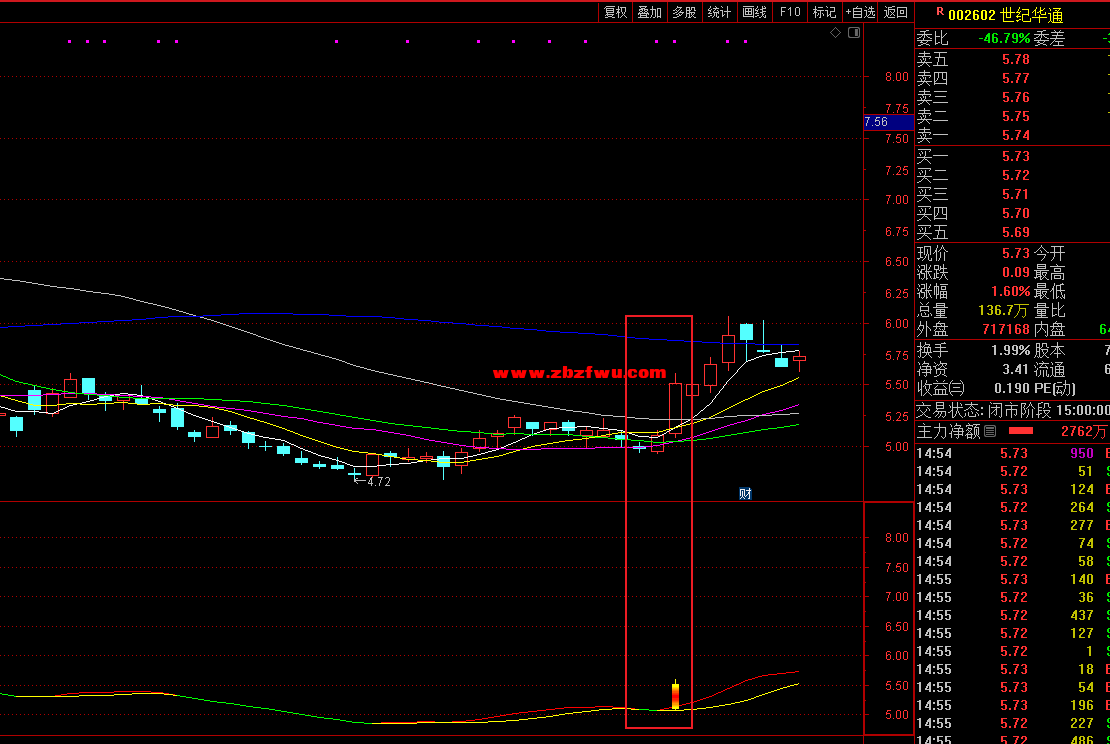Select 买五 price 5.69
1110x744 pixels.
1016,233
